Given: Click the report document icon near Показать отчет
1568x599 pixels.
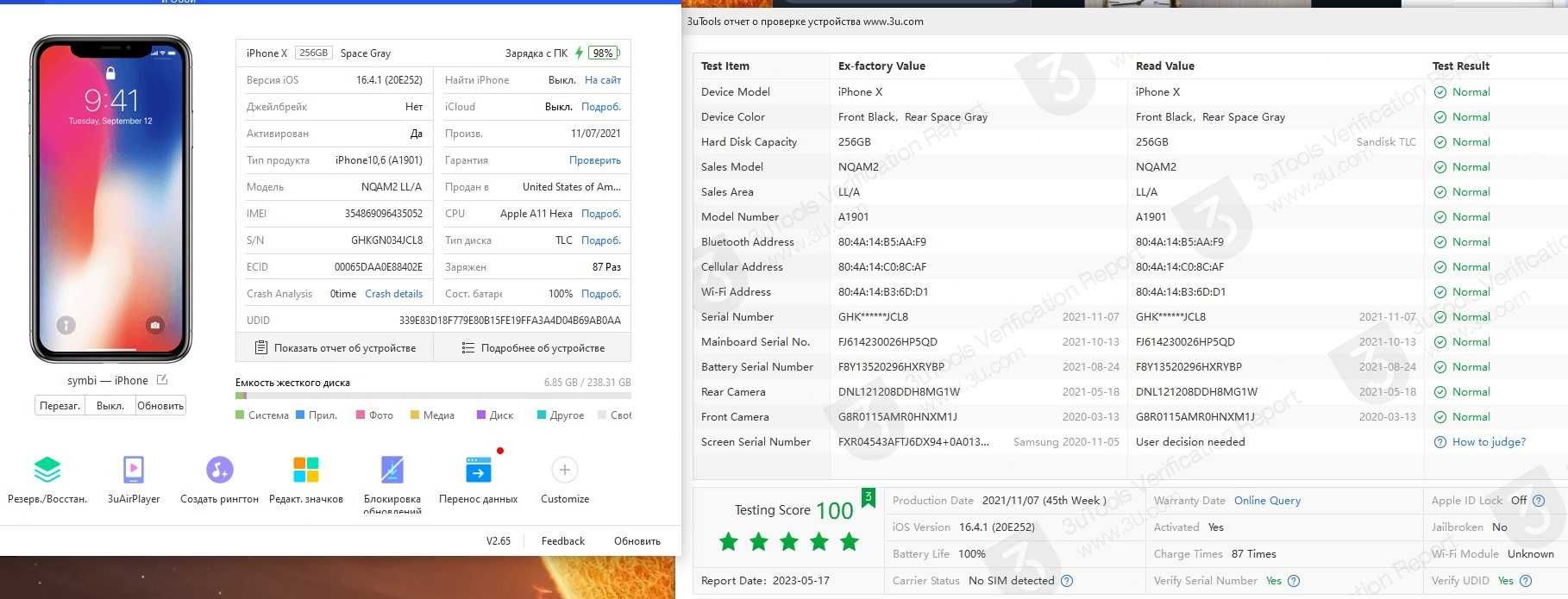Looking at the screenshot, I should [260, 348].
